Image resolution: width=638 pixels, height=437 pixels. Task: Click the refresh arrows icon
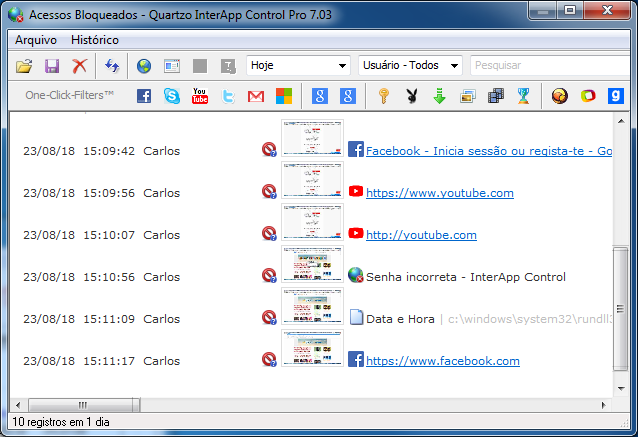(112, 66)
